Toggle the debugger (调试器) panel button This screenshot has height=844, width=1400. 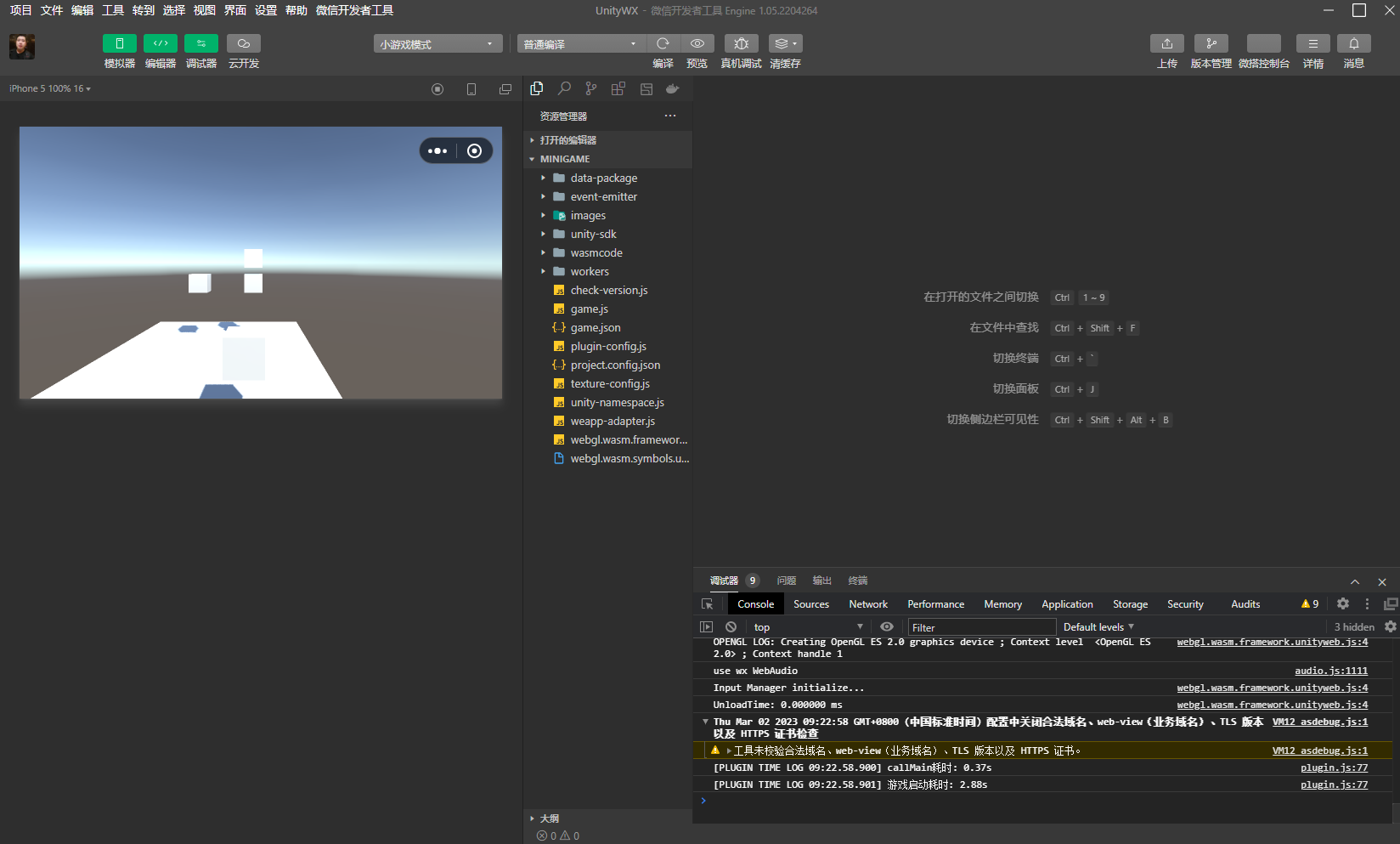point(201,43)
